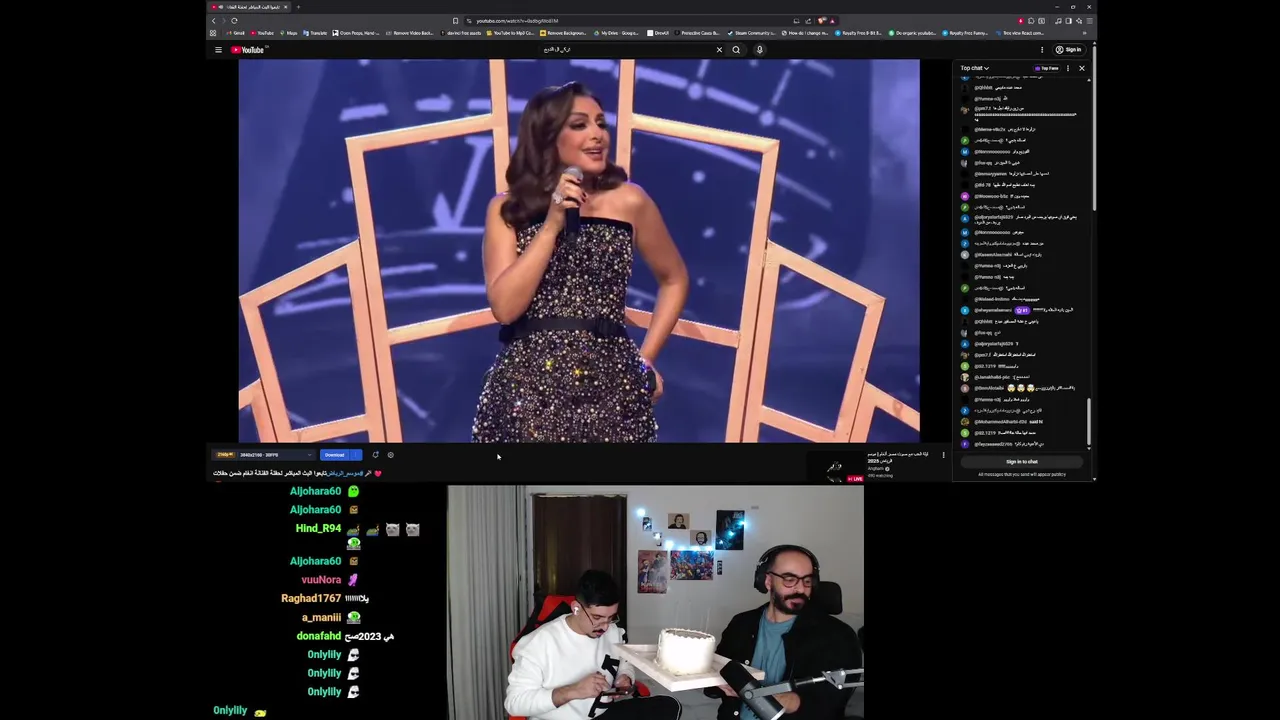Click the YouTube logo

(x=248, y=50)
